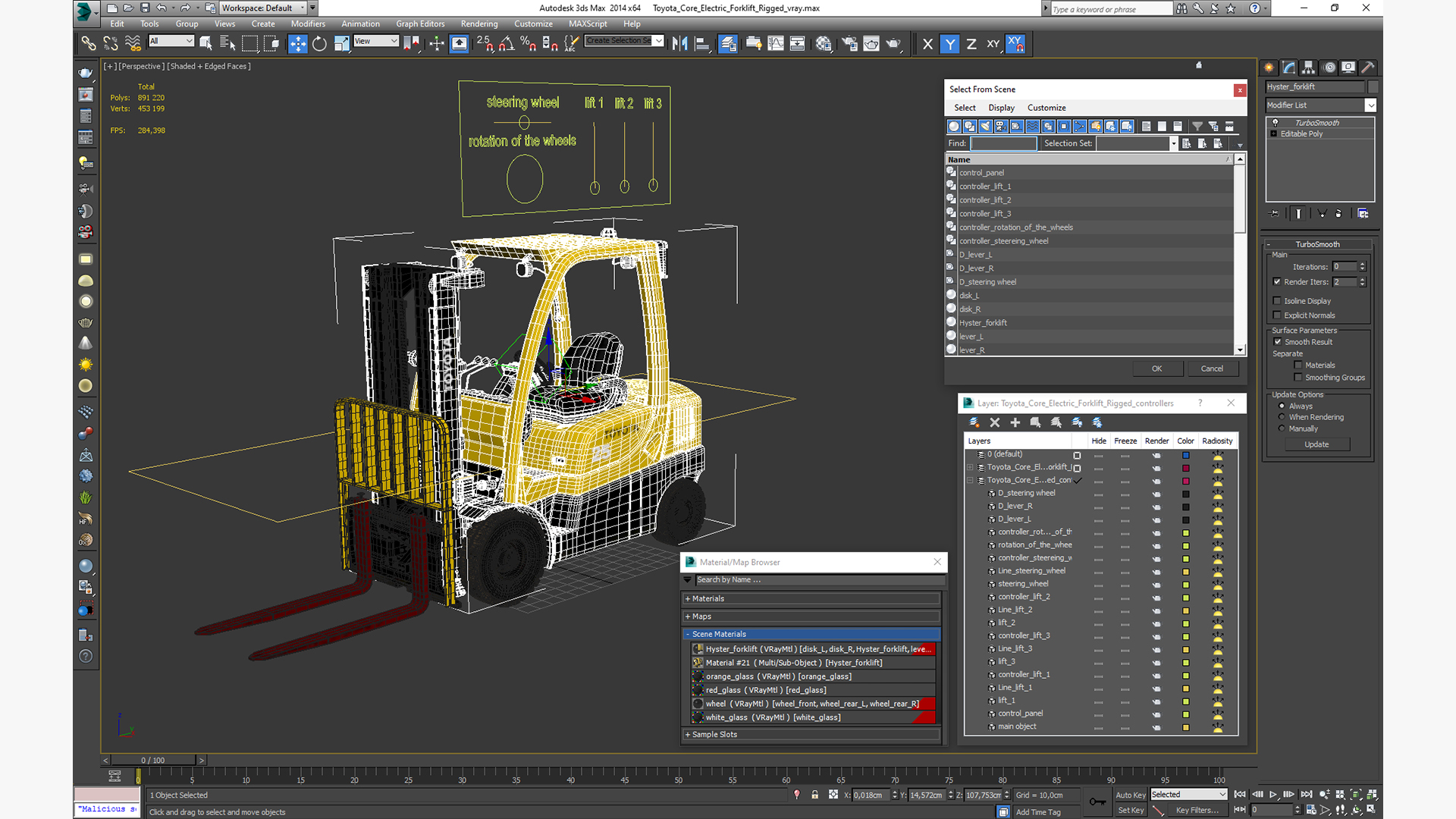This screenshot has width=1456, height=819.
Task: Open the MAXScript menu
Action: click(x=588, y=24)
